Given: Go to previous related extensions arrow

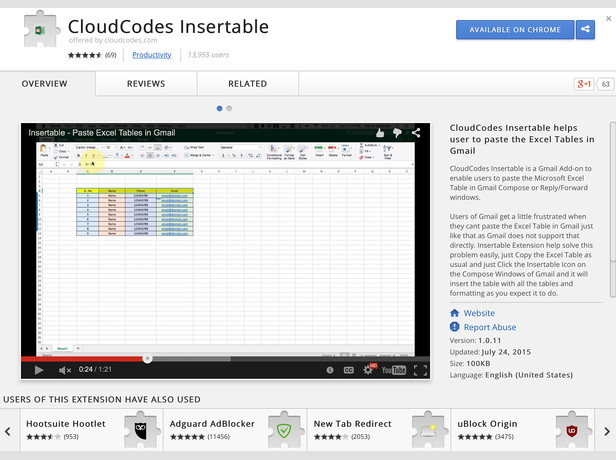Looking at the screenshot, I should (x=8, y=431).
